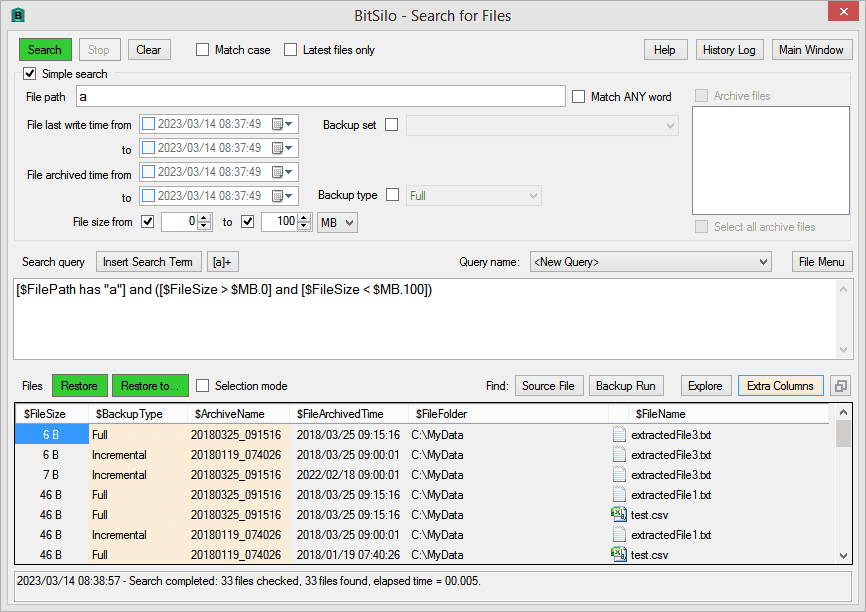Viewport: 866px width, 612px height.
Task: Enable the File last write time from date checkbox
Action: pyautogui.click(x=149, y=124)
